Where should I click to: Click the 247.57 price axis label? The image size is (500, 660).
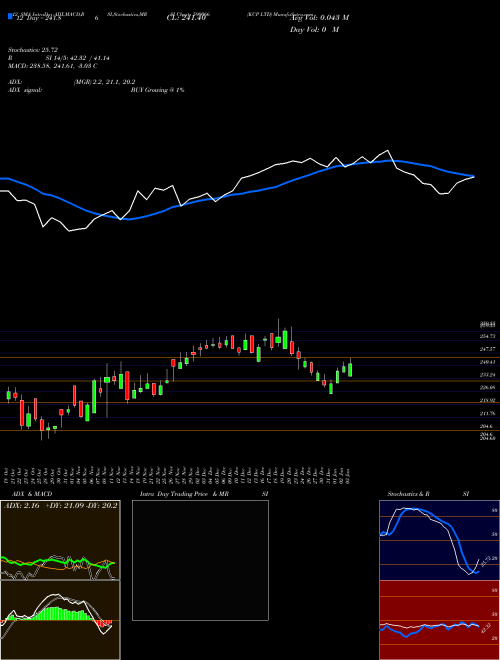click(x=487, y=349)
